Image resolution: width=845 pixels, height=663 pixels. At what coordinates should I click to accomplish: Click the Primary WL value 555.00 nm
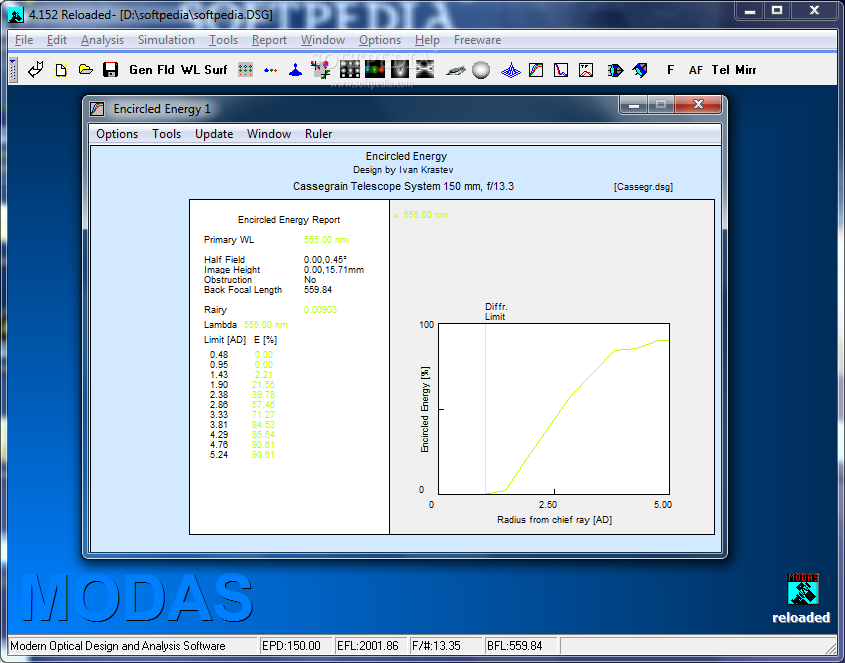click(325, 240)
